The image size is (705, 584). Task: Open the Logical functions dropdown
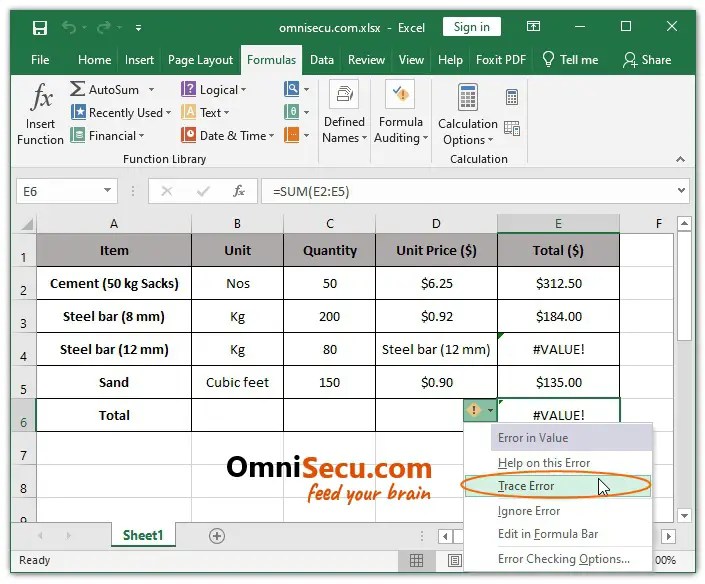tap(214, 89)
